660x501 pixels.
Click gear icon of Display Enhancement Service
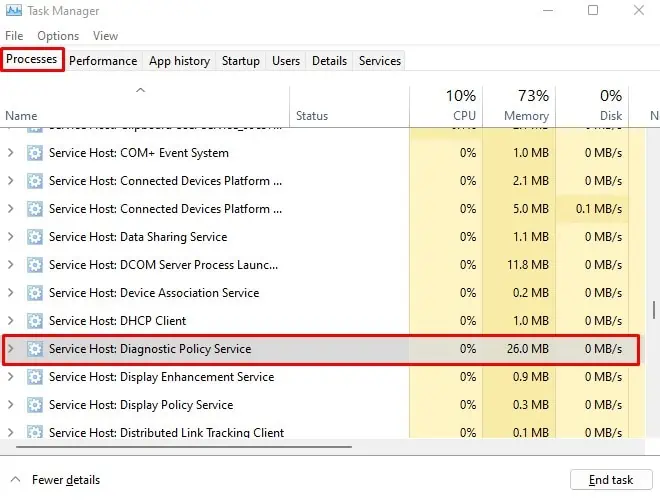tap(35, 377)
